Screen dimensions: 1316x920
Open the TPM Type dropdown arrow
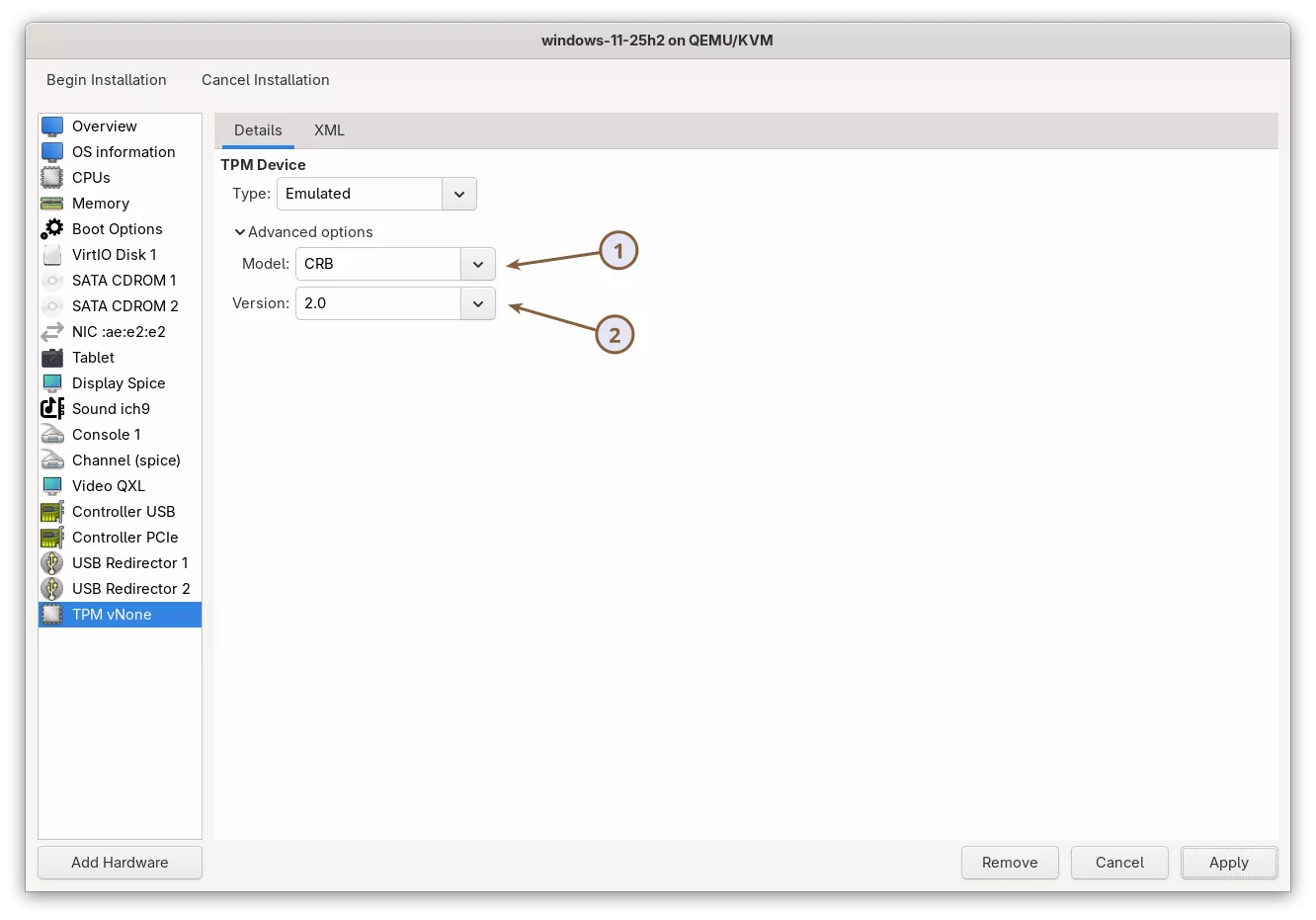pyautogui.click(x=459, y=194)
